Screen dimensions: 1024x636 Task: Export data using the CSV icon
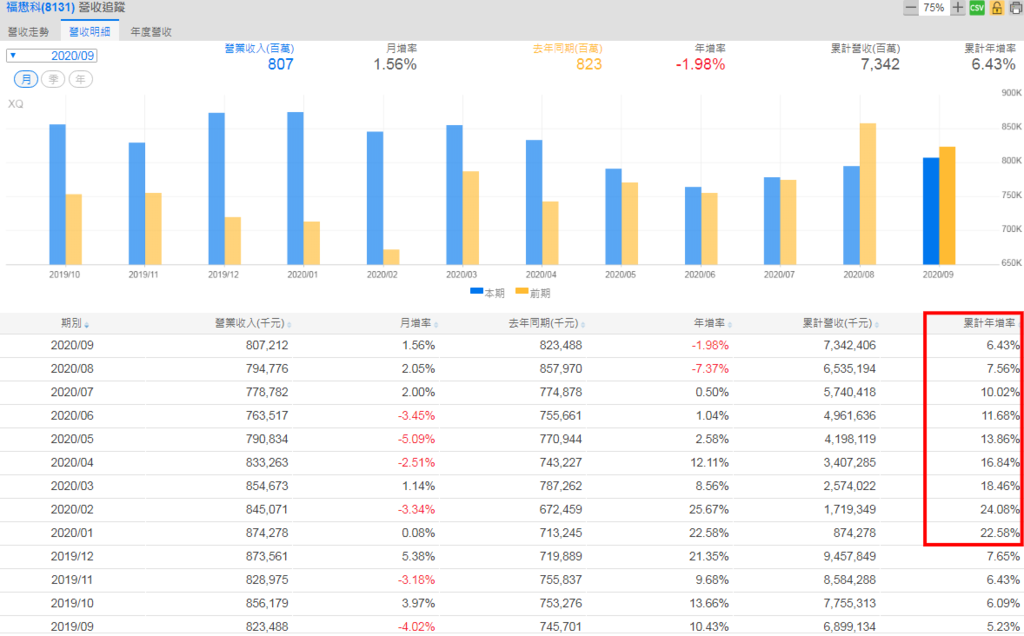(977, 8)
